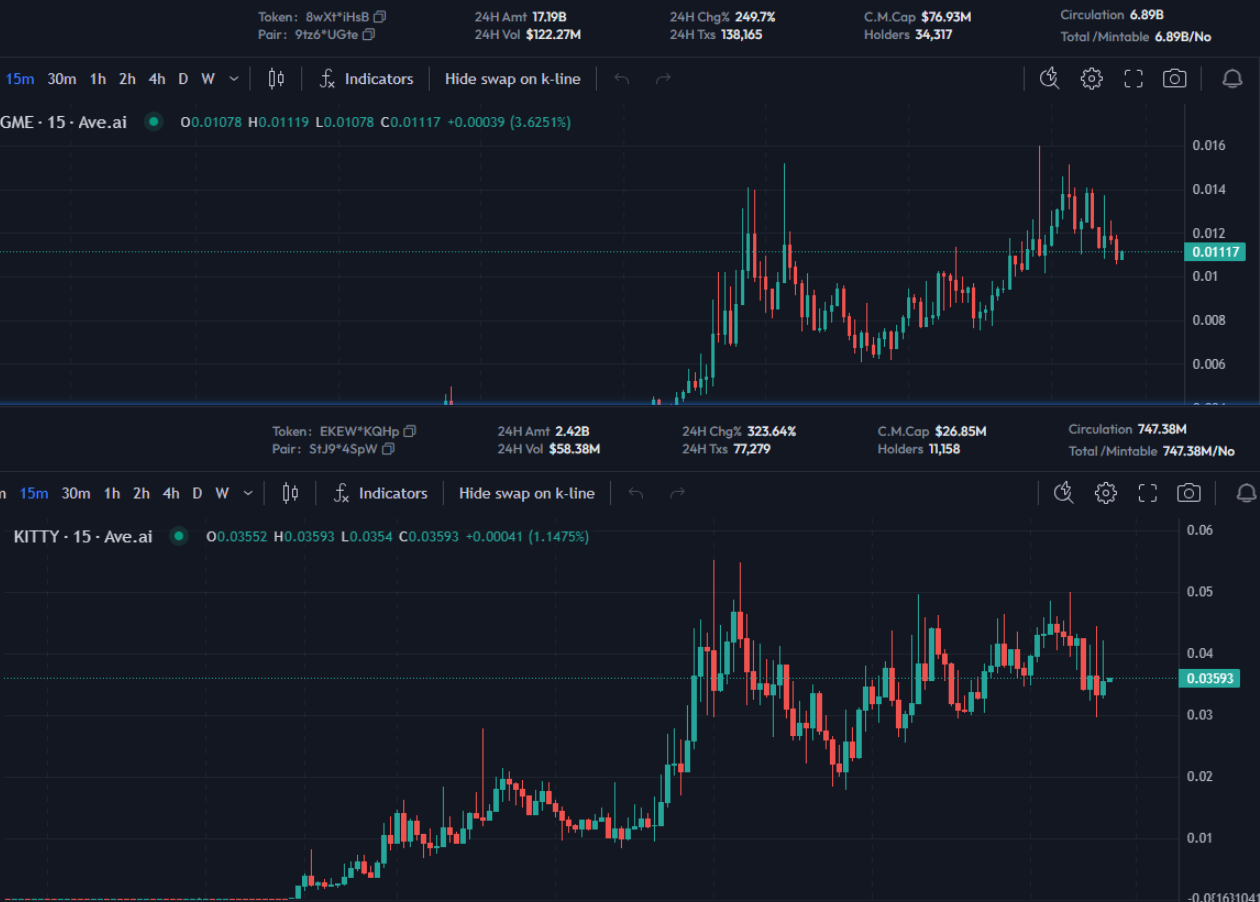Toggle the green status dot next to KITTY title
This screenshot has width=1260, height=902.
pos(179,536)
